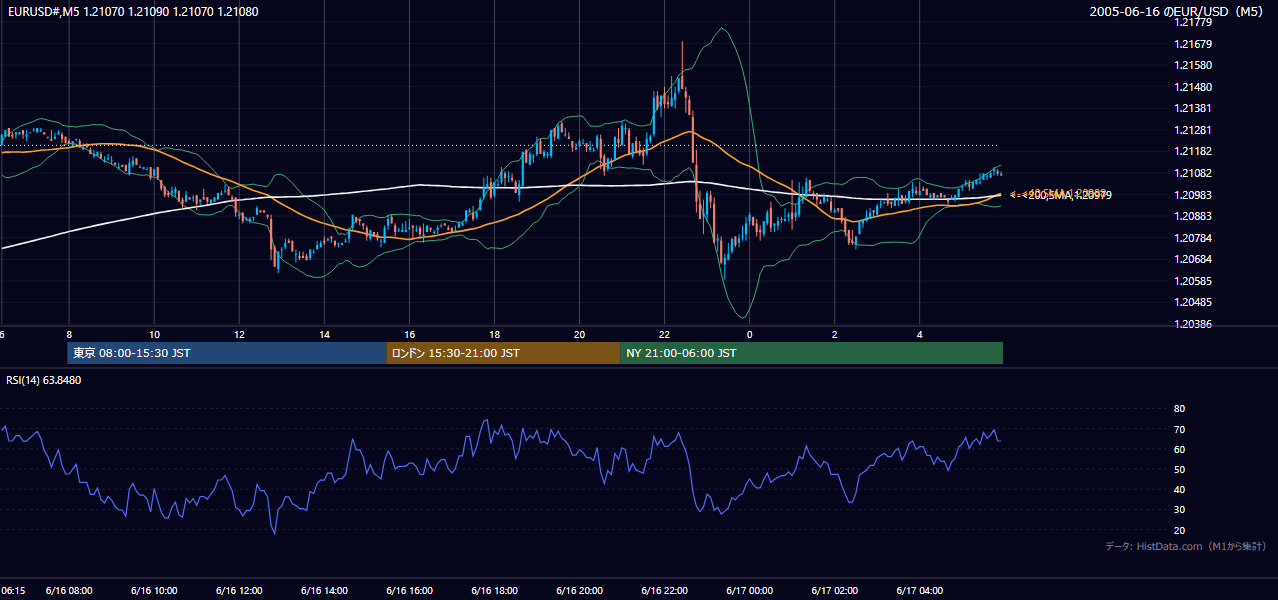This screenshot has width=1278, height=600.
Task: Click price axis label 1.21082
Action: 1192,173
